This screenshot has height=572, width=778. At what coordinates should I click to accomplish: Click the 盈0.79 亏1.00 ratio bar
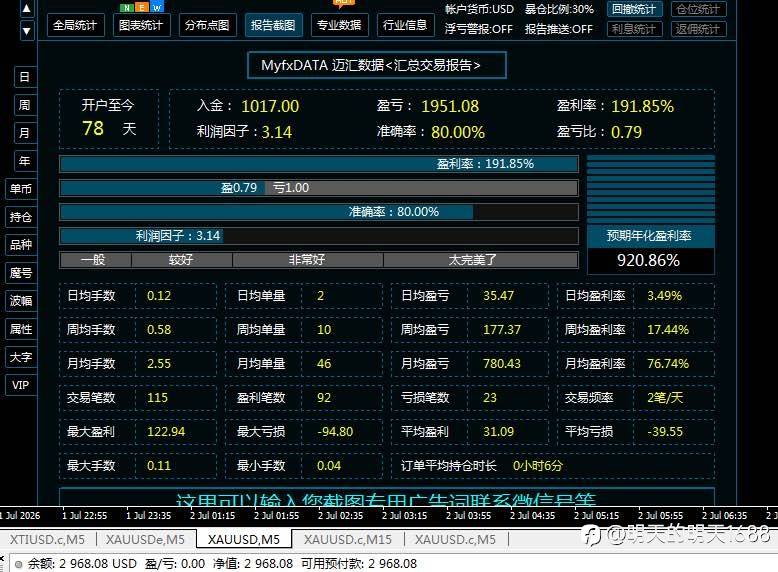pos(319,188)
